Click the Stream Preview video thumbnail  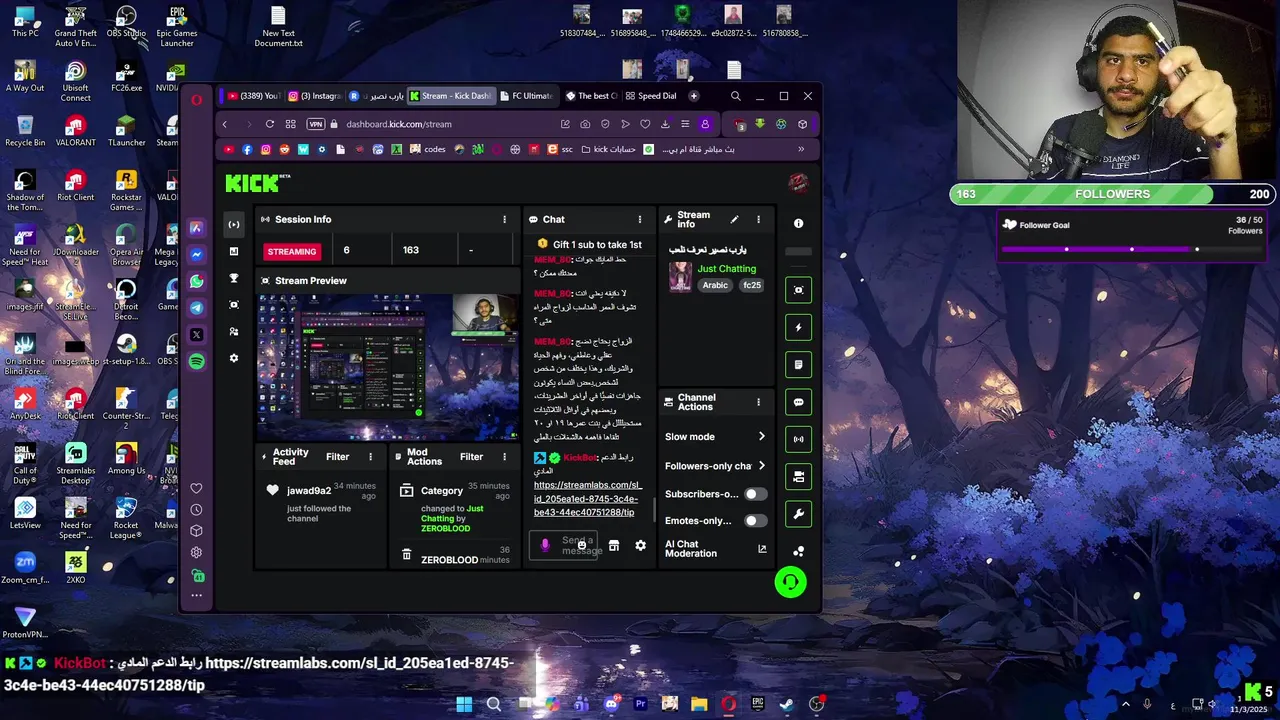(x=388, y=366)
